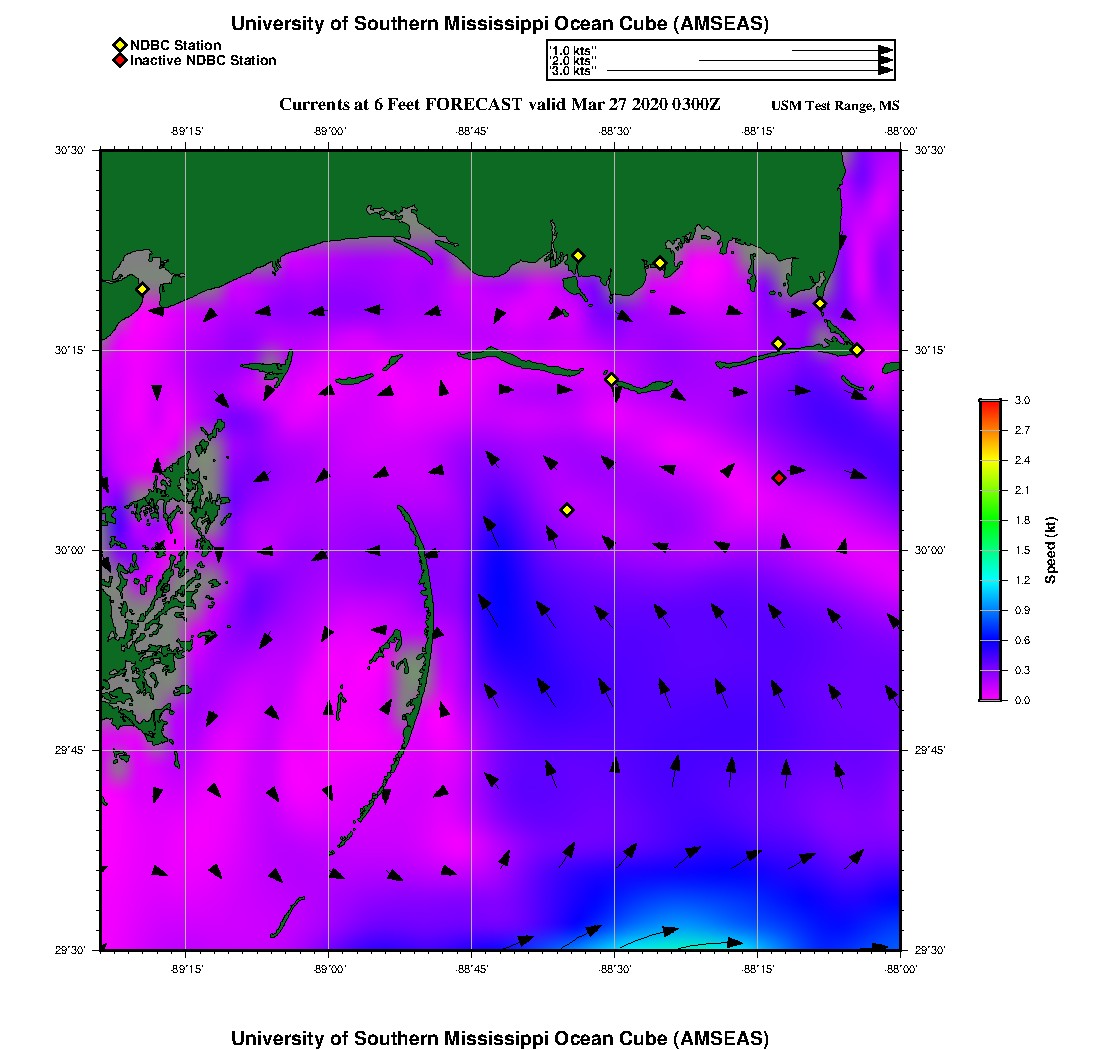The width and height of the screenshot is (1100, 1050).
Task: Click the yellow NDBC Station diamond in the legend
Action: [119, 45]
